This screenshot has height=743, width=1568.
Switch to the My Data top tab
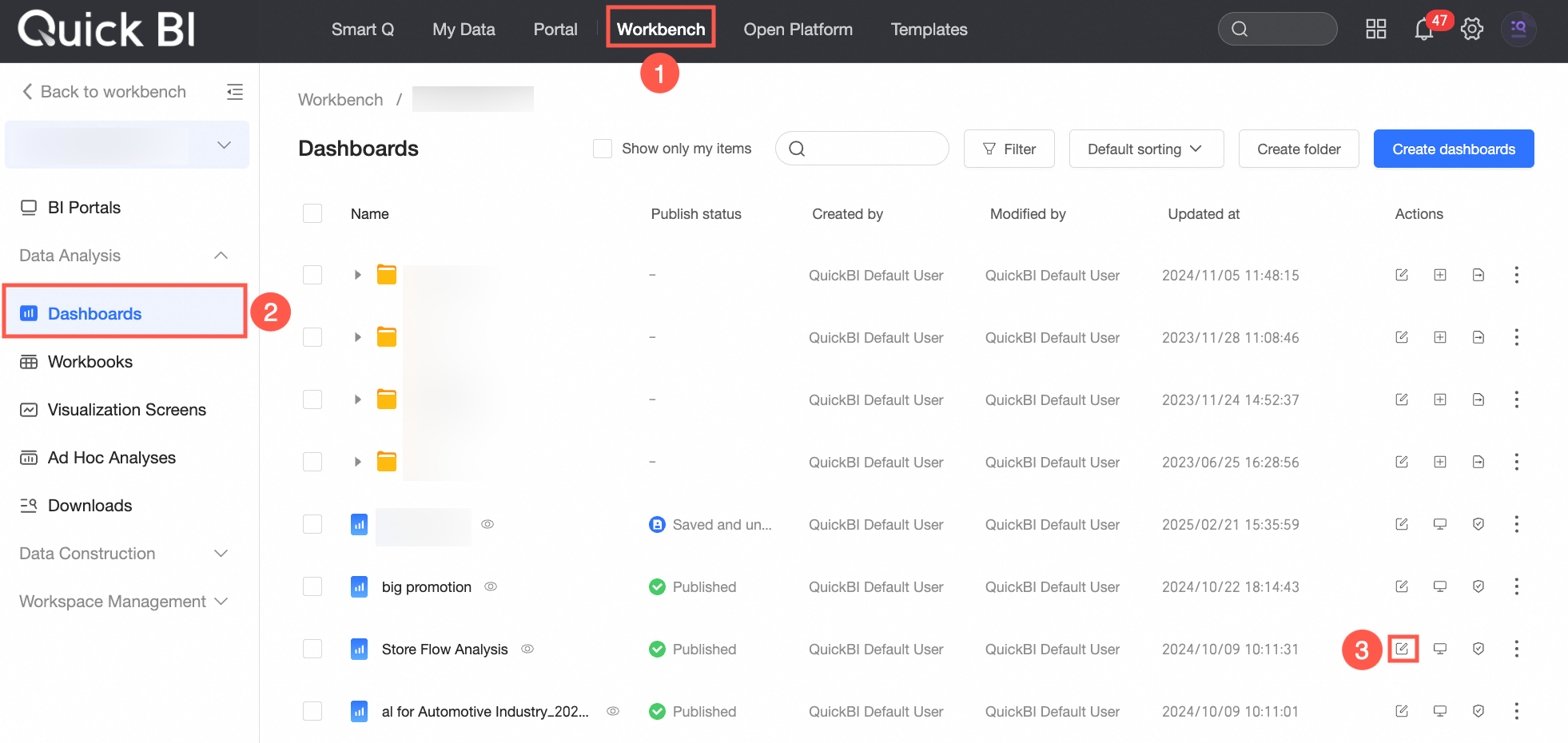[464, 30]
